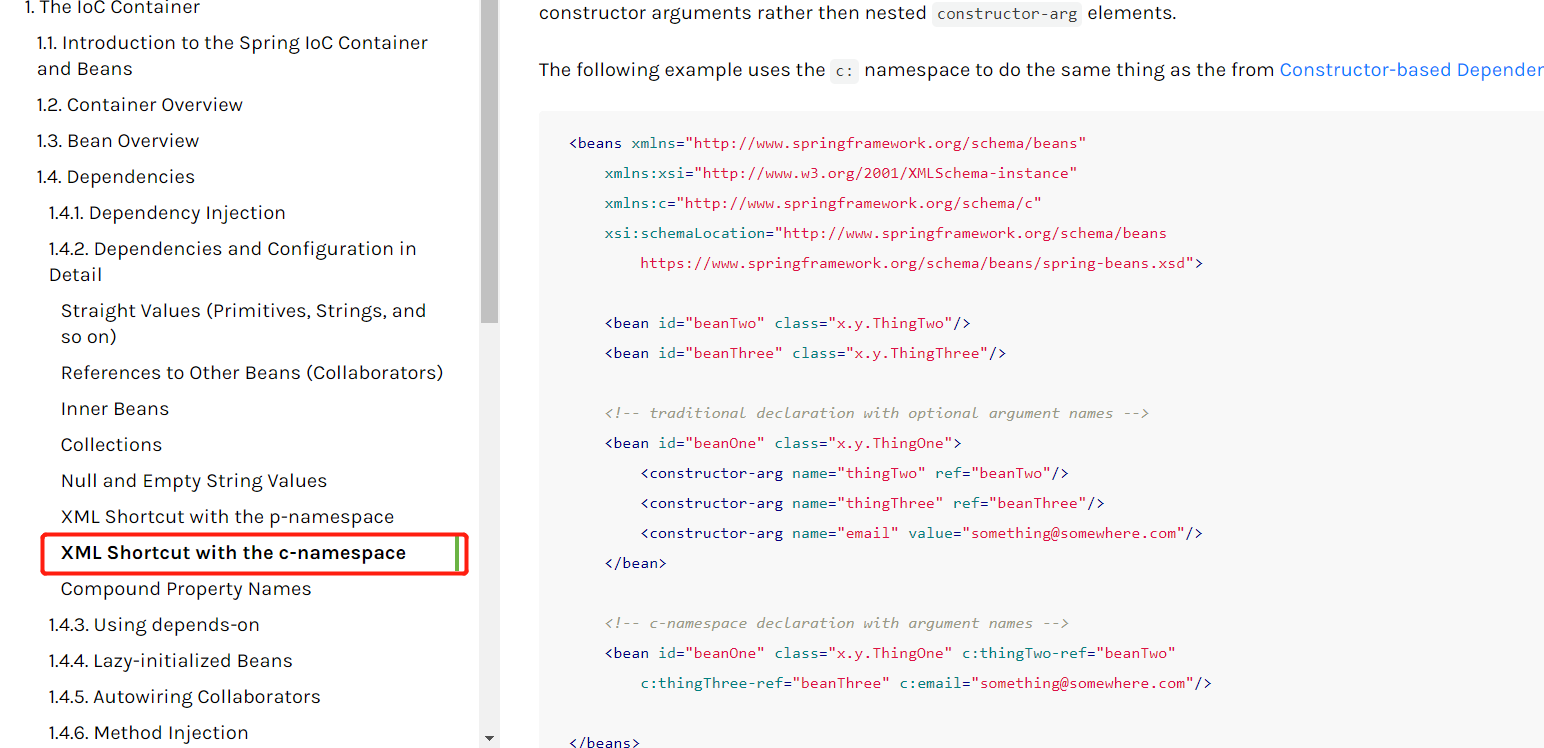
Task: Click the c:thingTwo-ref="beanTwo" code line
Action: [x=890, y=653]
